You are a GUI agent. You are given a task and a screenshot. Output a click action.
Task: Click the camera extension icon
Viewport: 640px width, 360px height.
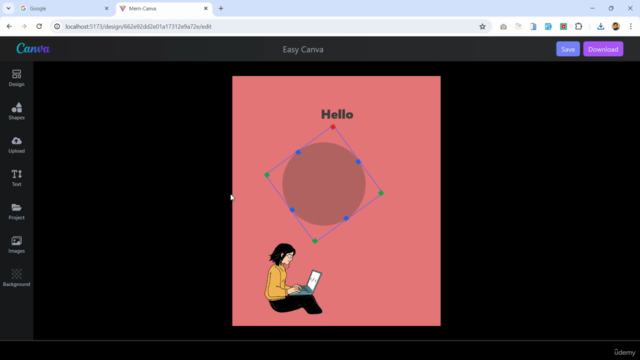coord(503,26)
